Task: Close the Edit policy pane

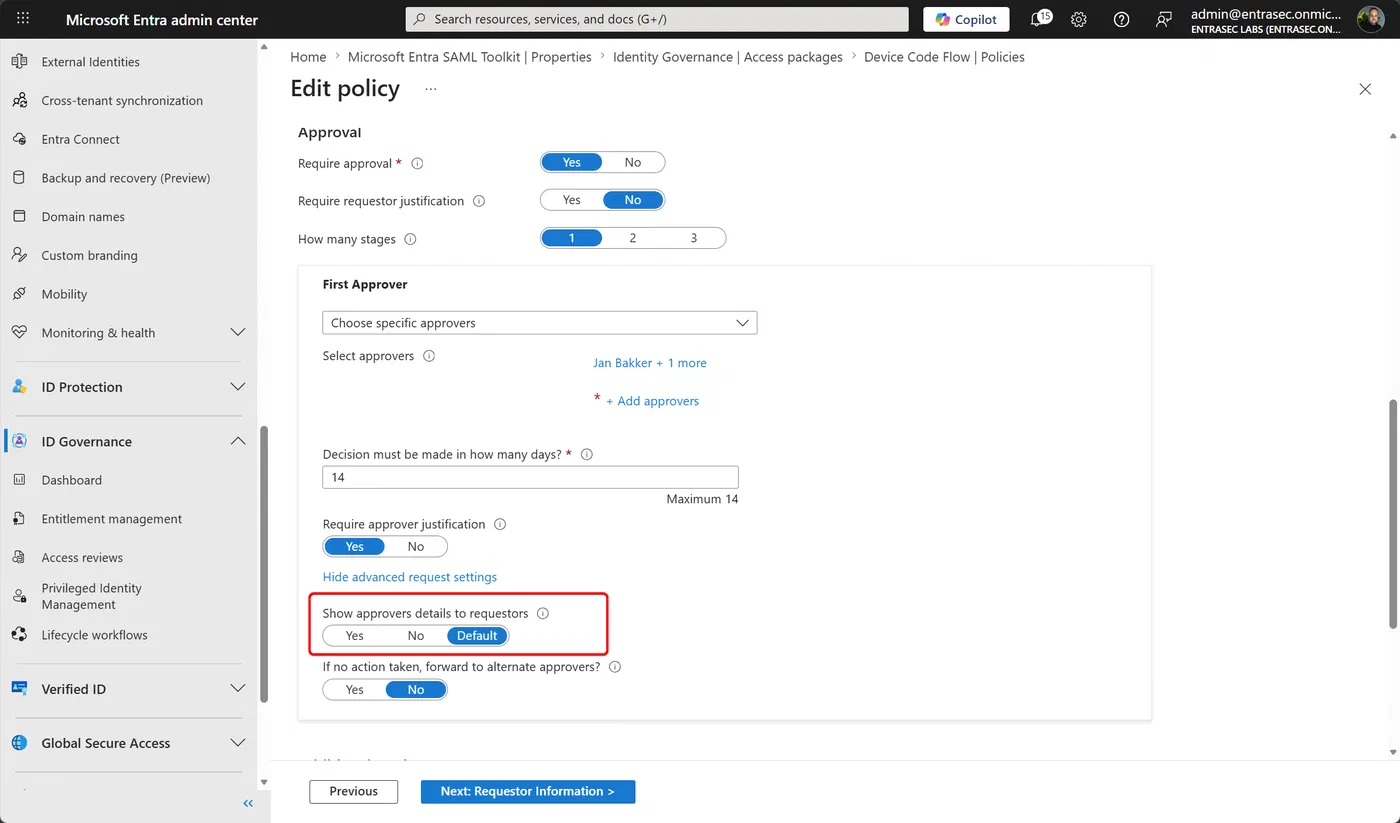Action: click(1365, 89)
